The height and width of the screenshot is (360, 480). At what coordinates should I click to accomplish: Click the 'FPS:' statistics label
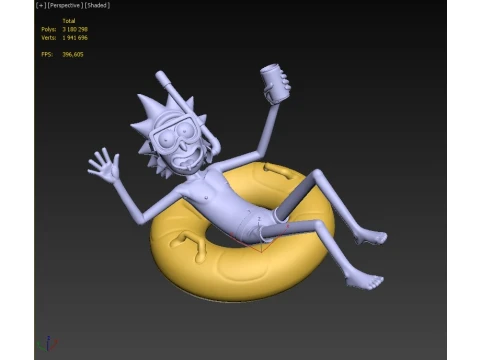click(47, 54)
